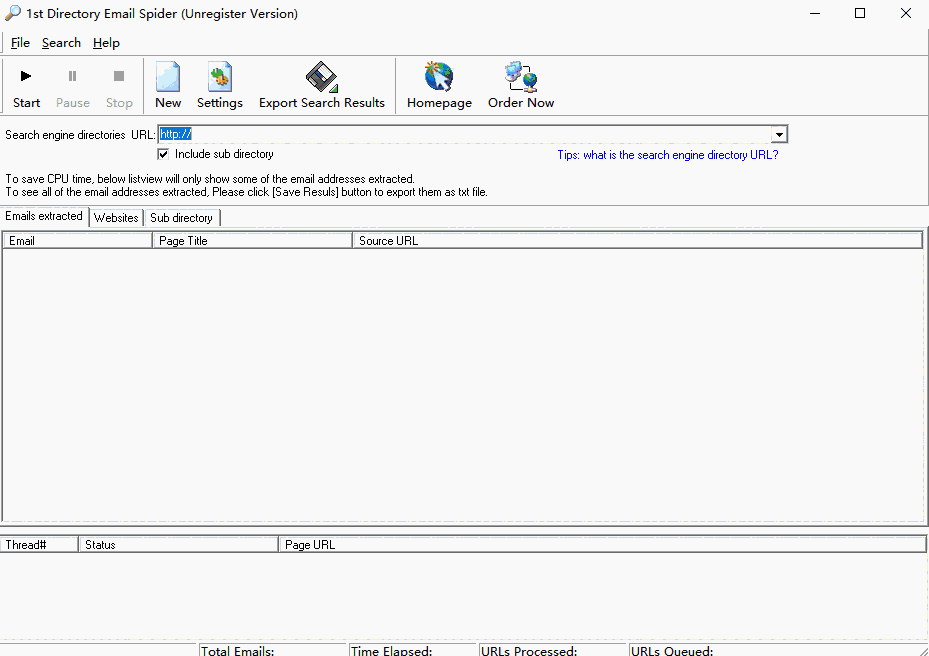929x656 pixels.
Task: Click the Stop toolbar icon
Action: 119,77
